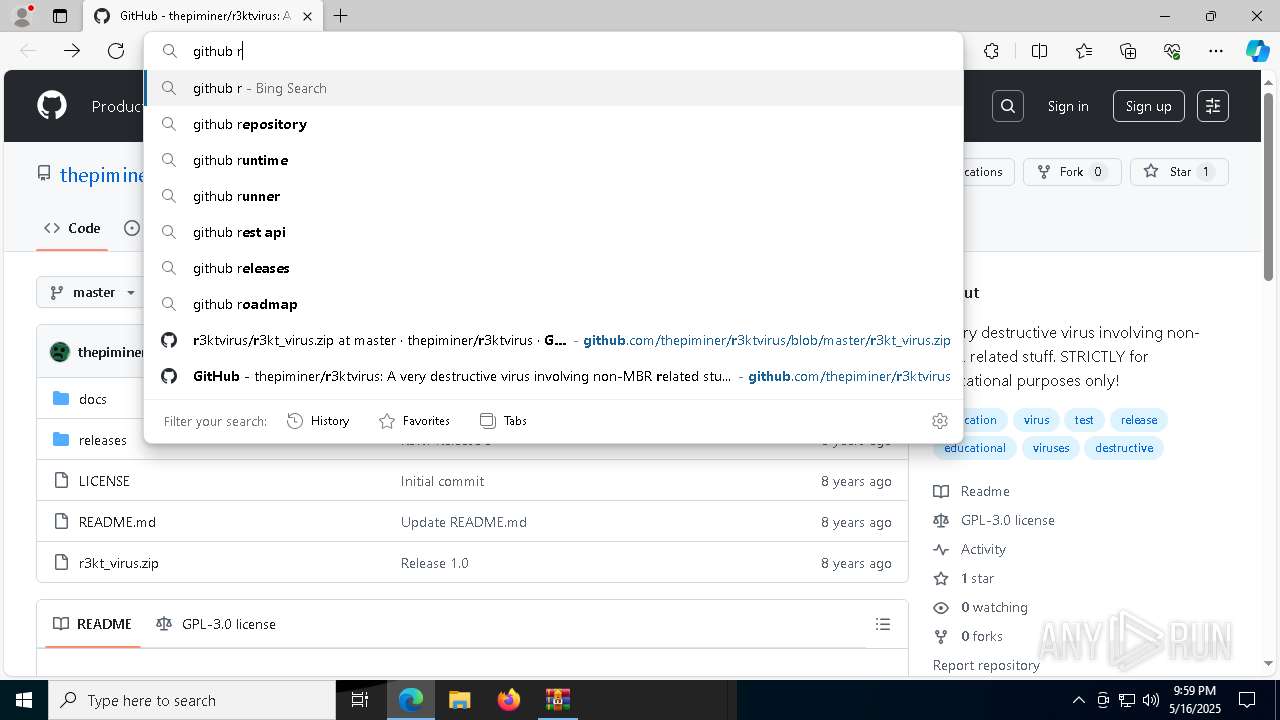Screen dimensions: 1280x720
Task: Select 'github runtime' suggestion
Action: click(553, 160)
